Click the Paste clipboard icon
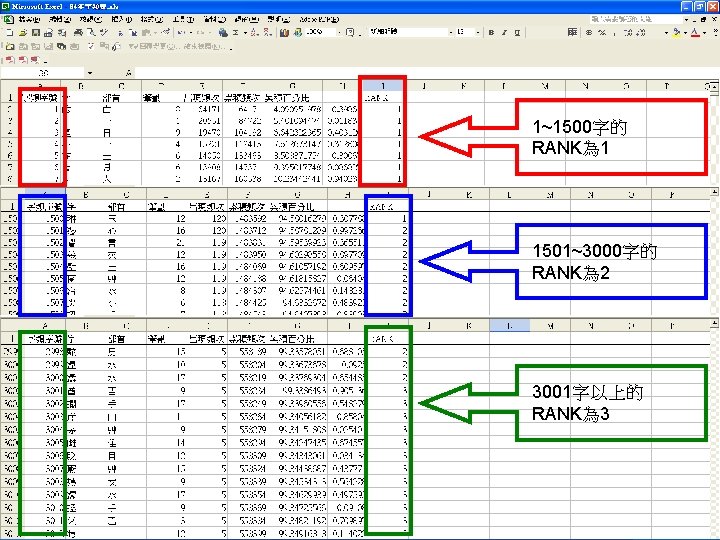Image resolution: width=720 pixels, height=540 pixels. tap(146, 33)
